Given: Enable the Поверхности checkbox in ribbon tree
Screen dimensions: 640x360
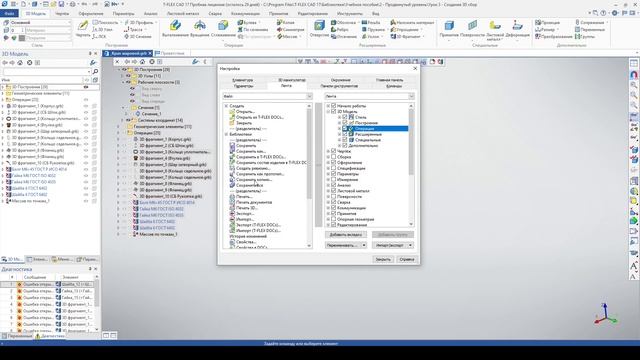Looking at the screenshot, I should pos(333,196).
